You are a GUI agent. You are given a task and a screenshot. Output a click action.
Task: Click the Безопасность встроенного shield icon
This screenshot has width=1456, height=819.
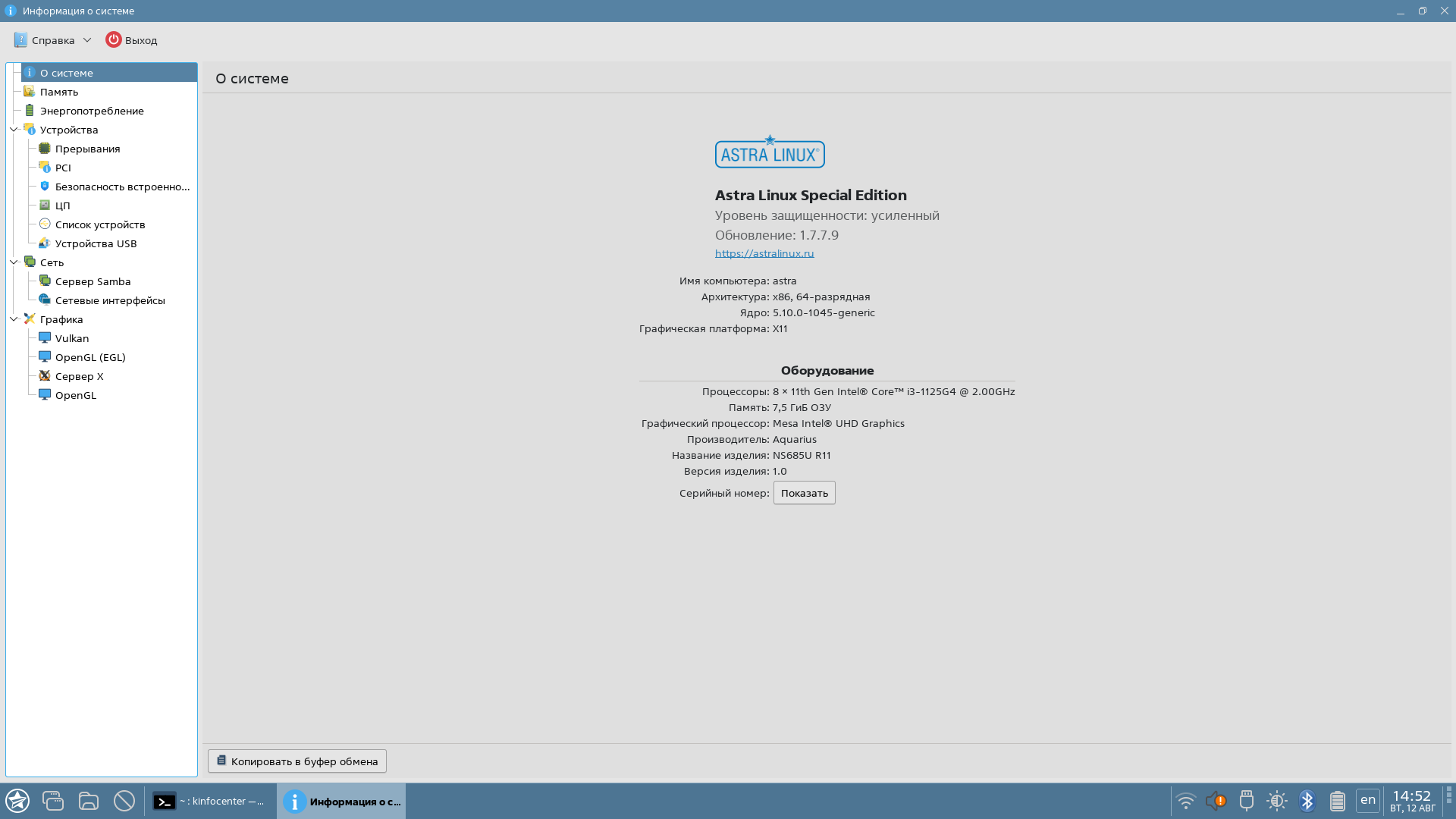(45, 187)
